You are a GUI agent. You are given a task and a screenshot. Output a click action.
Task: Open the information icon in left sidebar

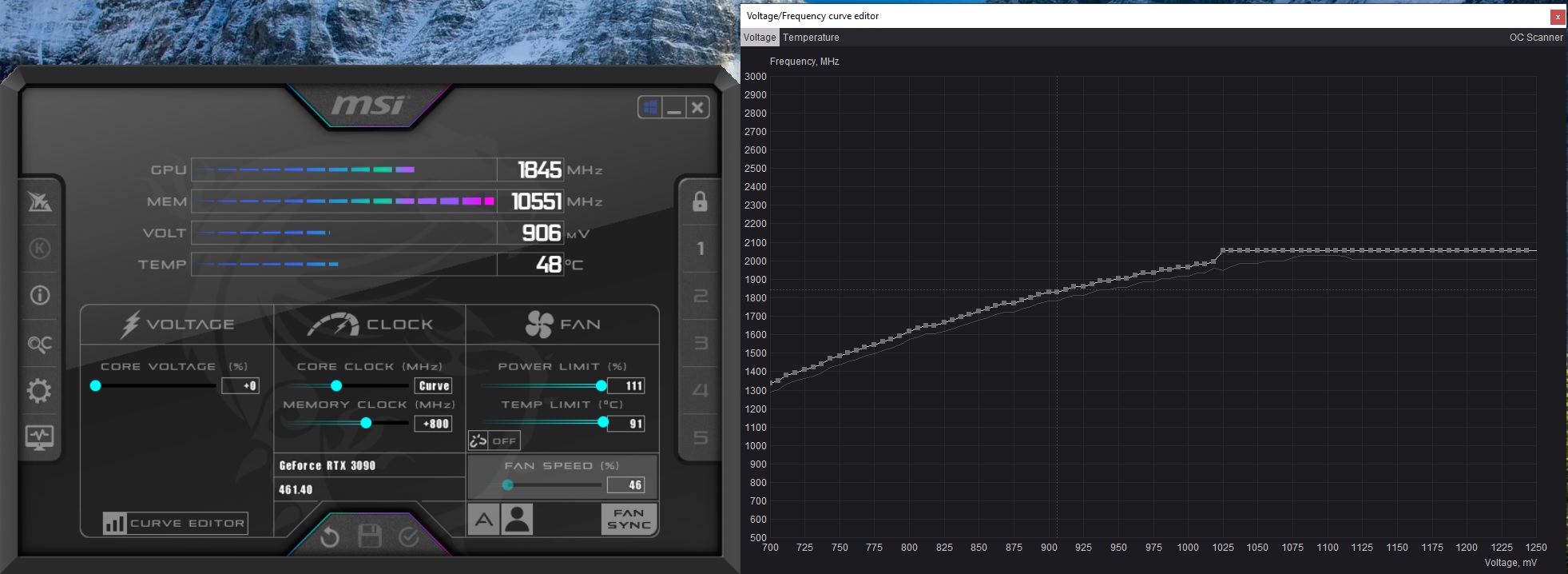(39, 296)
